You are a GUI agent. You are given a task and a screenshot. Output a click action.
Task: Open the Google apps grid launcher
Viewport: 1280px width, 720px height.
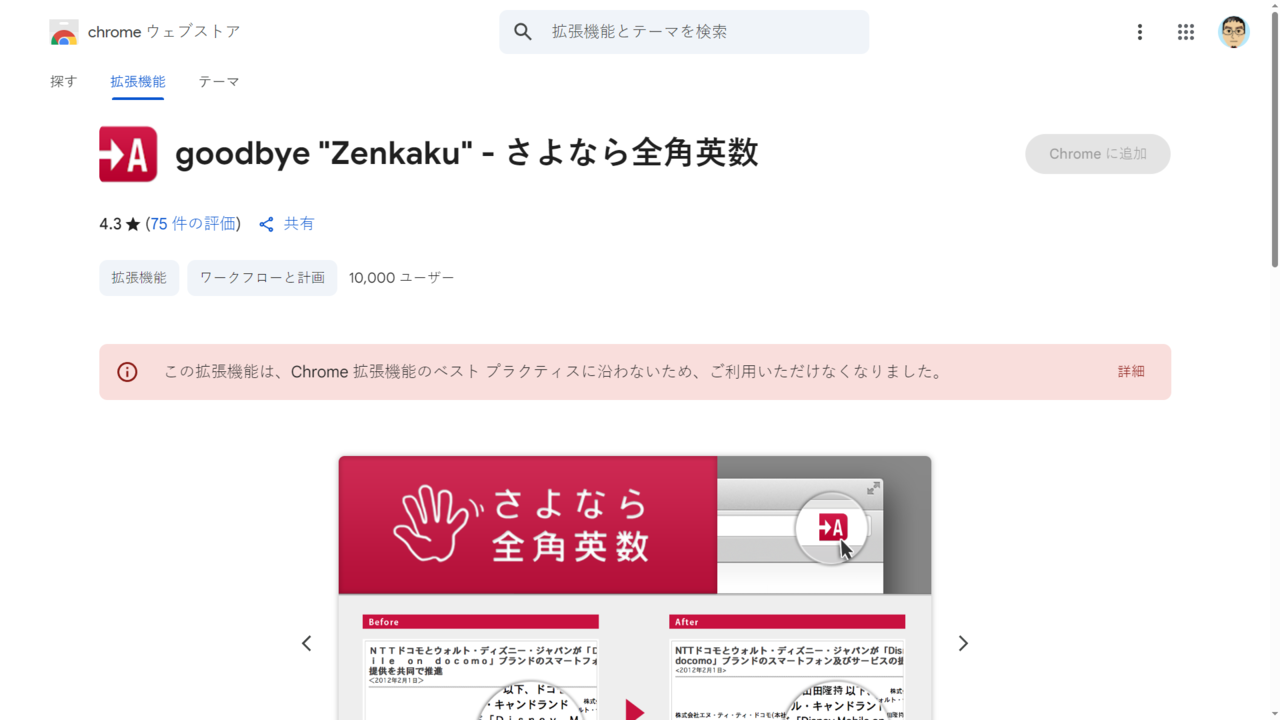[1186, 32]
